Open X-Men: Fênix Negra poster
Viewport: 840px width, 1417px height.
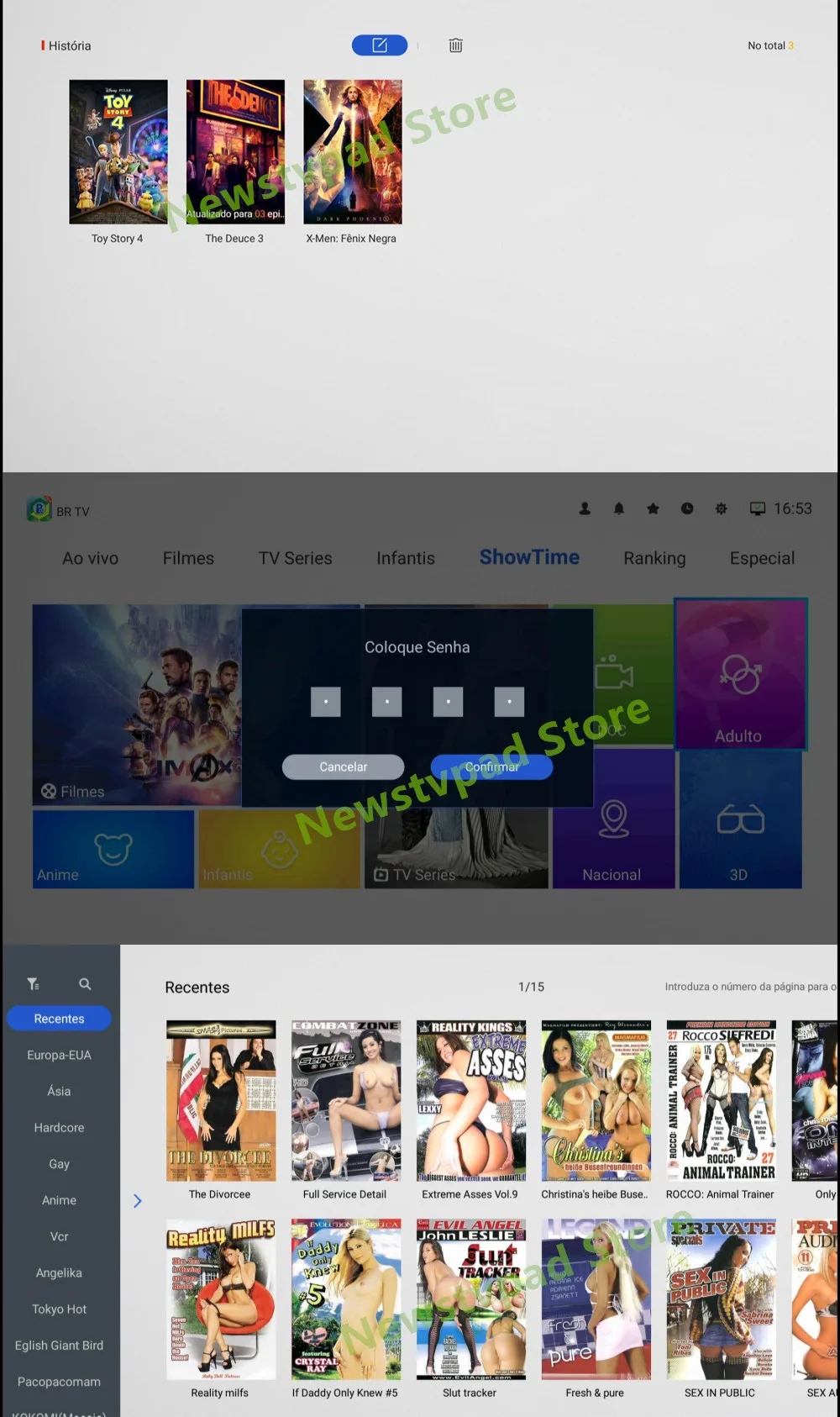point(353,152)
